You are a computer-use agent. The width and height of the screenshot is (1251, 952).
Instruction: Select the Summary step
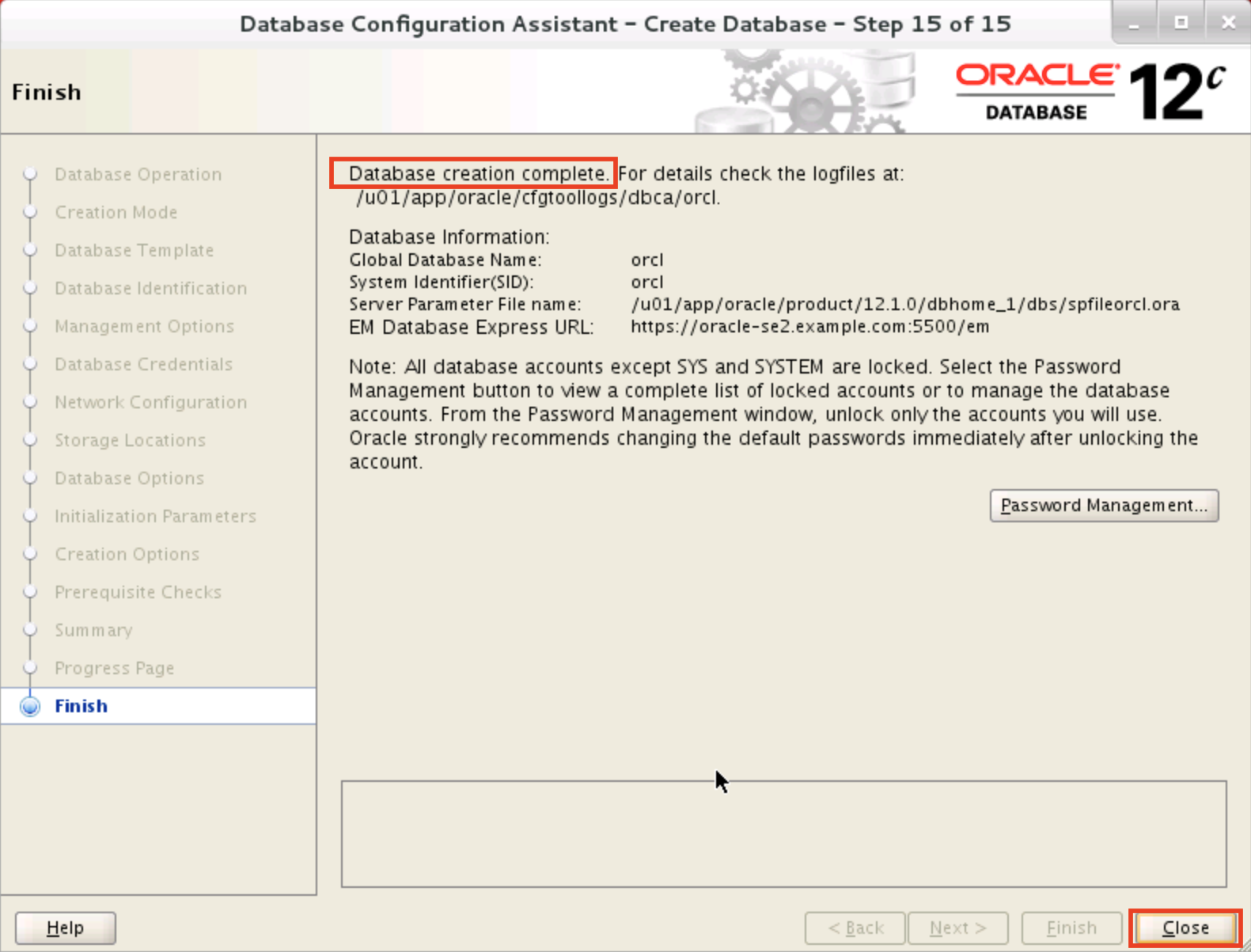tap(94, 630)
